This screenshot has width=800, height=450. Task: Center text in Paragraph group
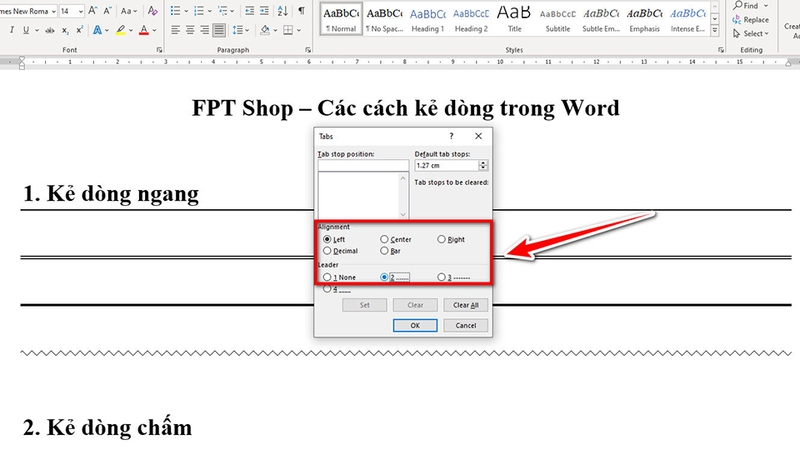(190, 31)
